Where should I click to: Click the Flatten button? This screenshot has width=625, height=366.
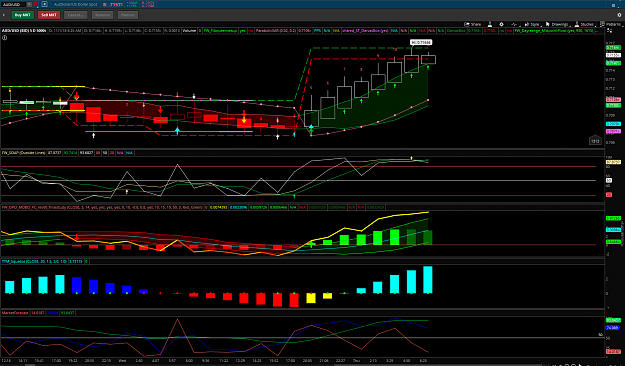128,15
